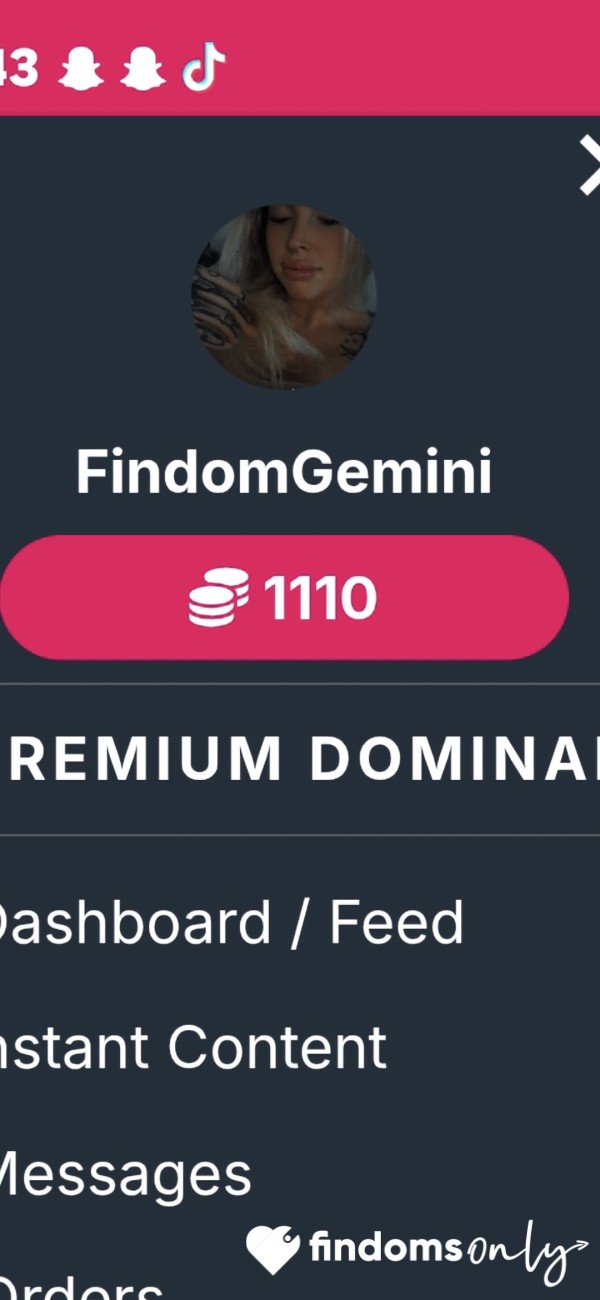Image resolution: width=600 pixels, height=1300 pixels.
Task: Tap the second Snapchat ghost icon
Action: click(142, 69)
